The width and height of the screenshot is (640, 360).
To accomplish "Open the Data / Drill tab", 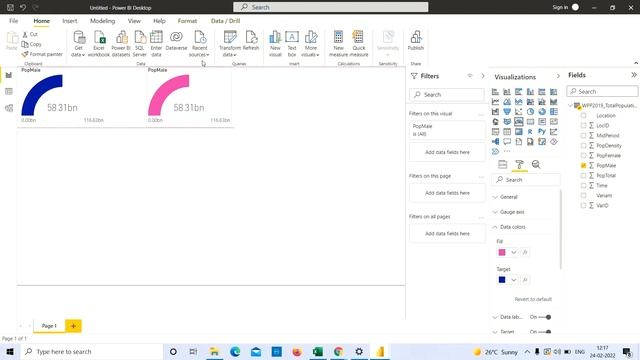I will click(x=225, y=21).
